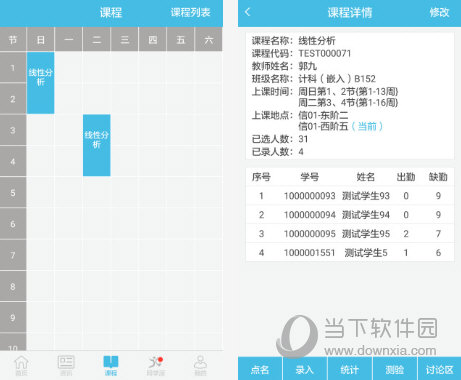Screen dimensions: 461x380
Task: Open the 点名 roll call tab
Action: click(x=260, y=369)
